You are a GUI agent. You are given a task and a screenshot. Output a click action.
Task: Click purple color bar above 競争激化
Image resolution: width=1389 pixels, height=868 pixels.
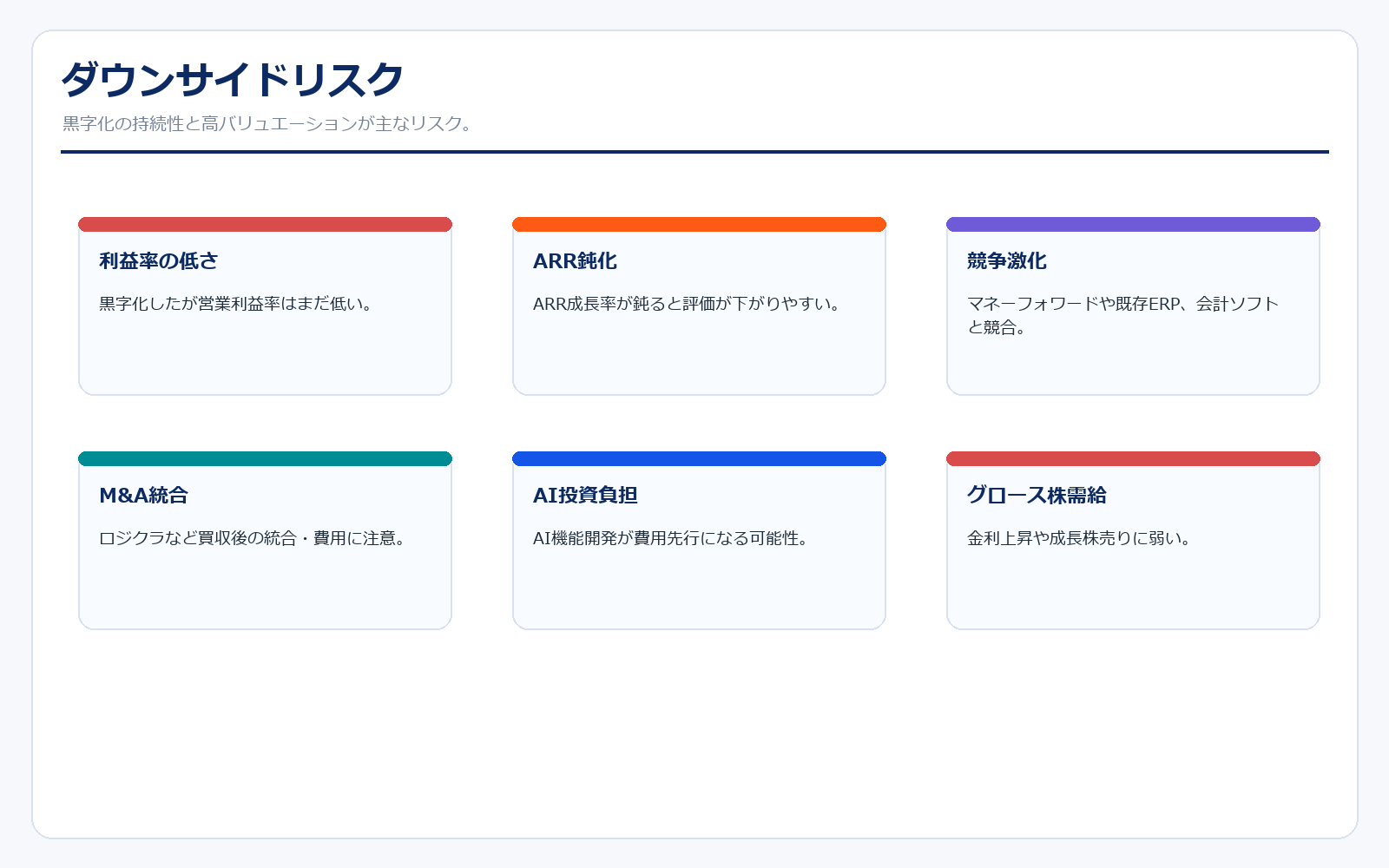pos(1133,224)
